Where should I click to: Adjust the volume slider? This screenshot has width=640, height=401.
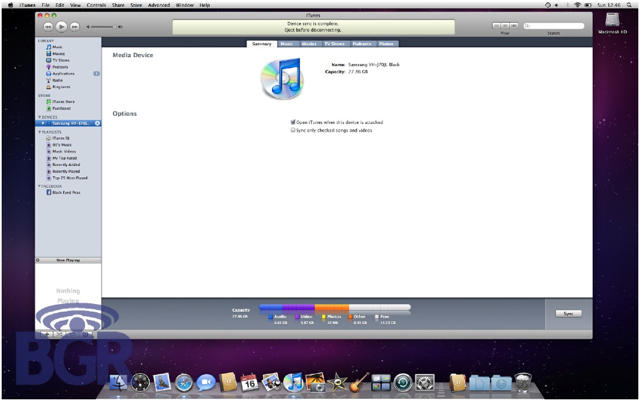click(107, 25)
